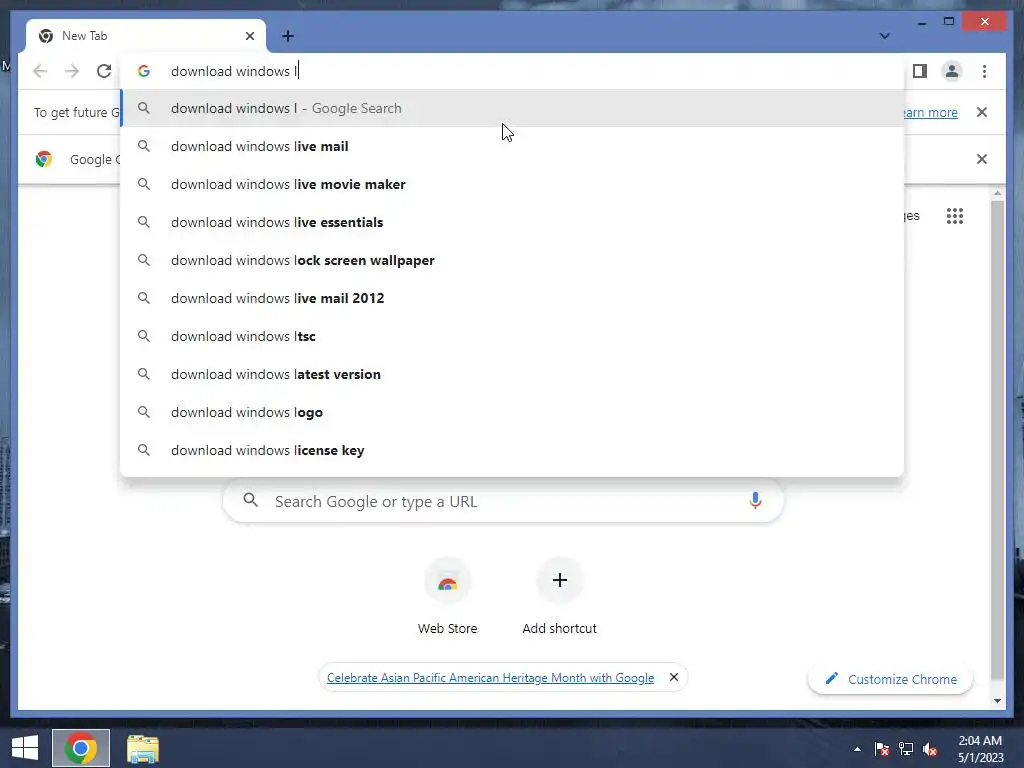Dismiss the Google Chrome default browser bar
Viewport: 1024px width, 768px height.
982,159
